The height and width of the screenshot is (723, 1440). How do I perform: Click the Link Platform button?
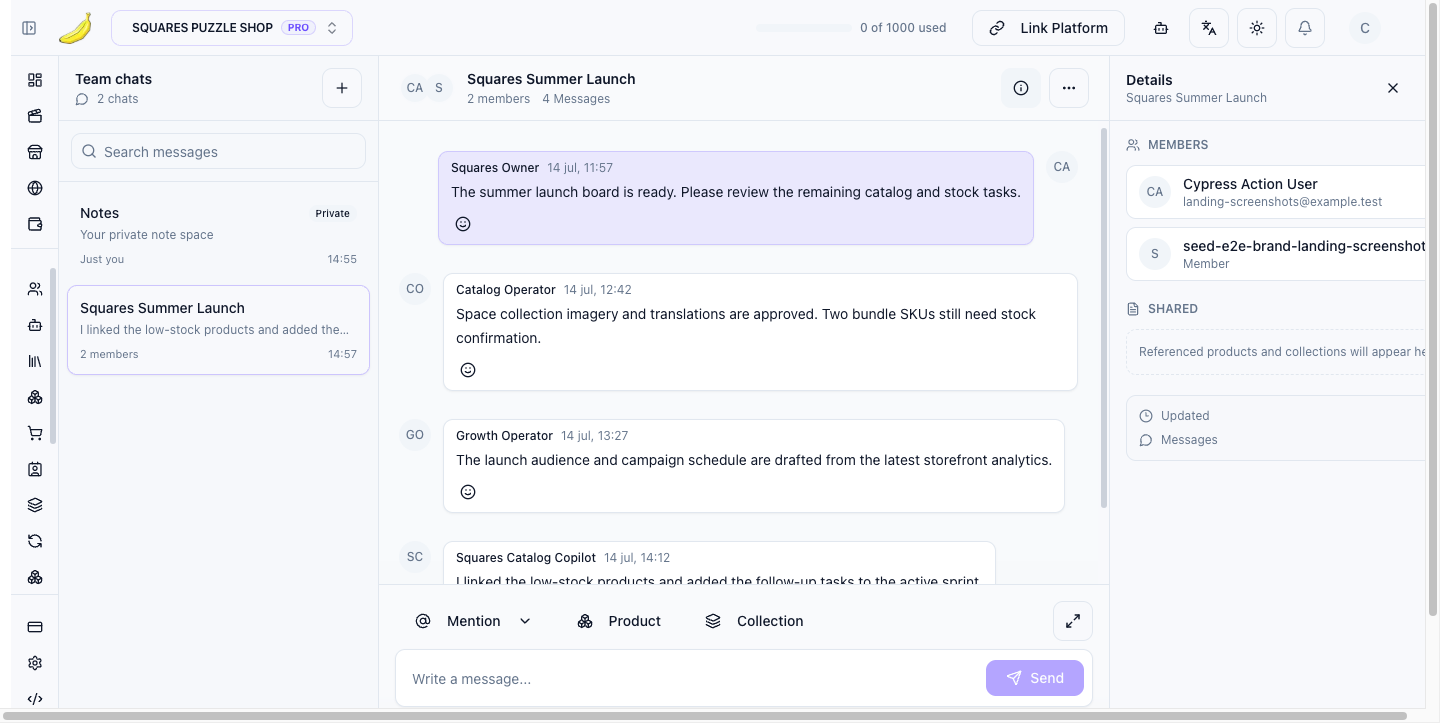(x=1048, y=28)
